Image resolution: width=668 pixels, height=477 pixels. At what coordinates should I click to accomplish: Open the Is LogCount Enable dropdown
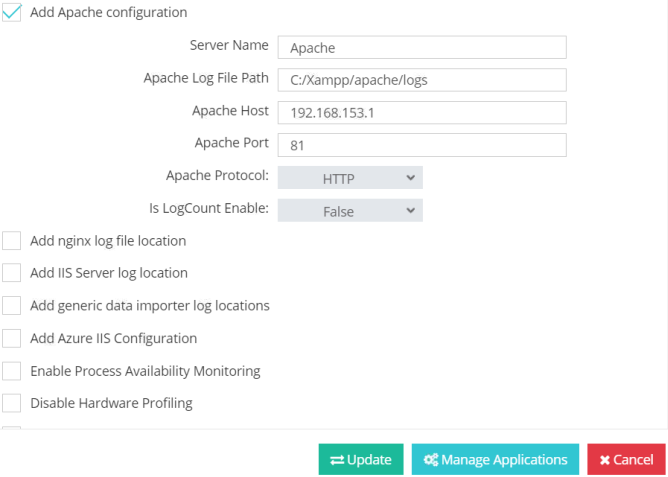[x=350, y=210]
